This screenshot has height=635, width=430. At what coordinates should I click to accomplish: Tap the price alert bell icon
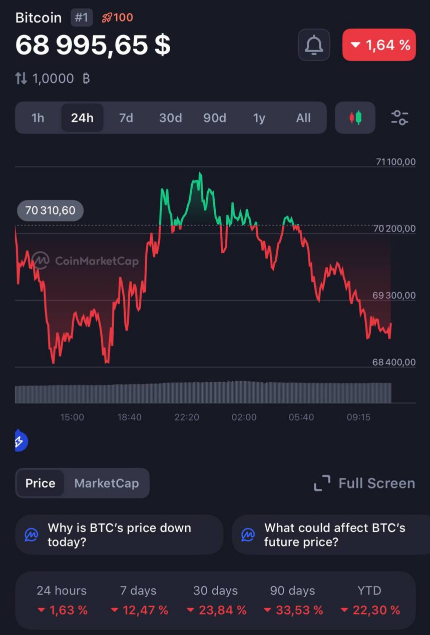[314, 45]
